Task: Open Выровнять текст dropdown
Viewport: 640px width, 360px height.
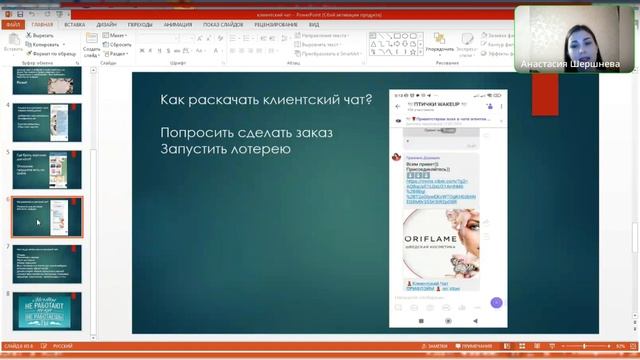Action: click(318, 44)
